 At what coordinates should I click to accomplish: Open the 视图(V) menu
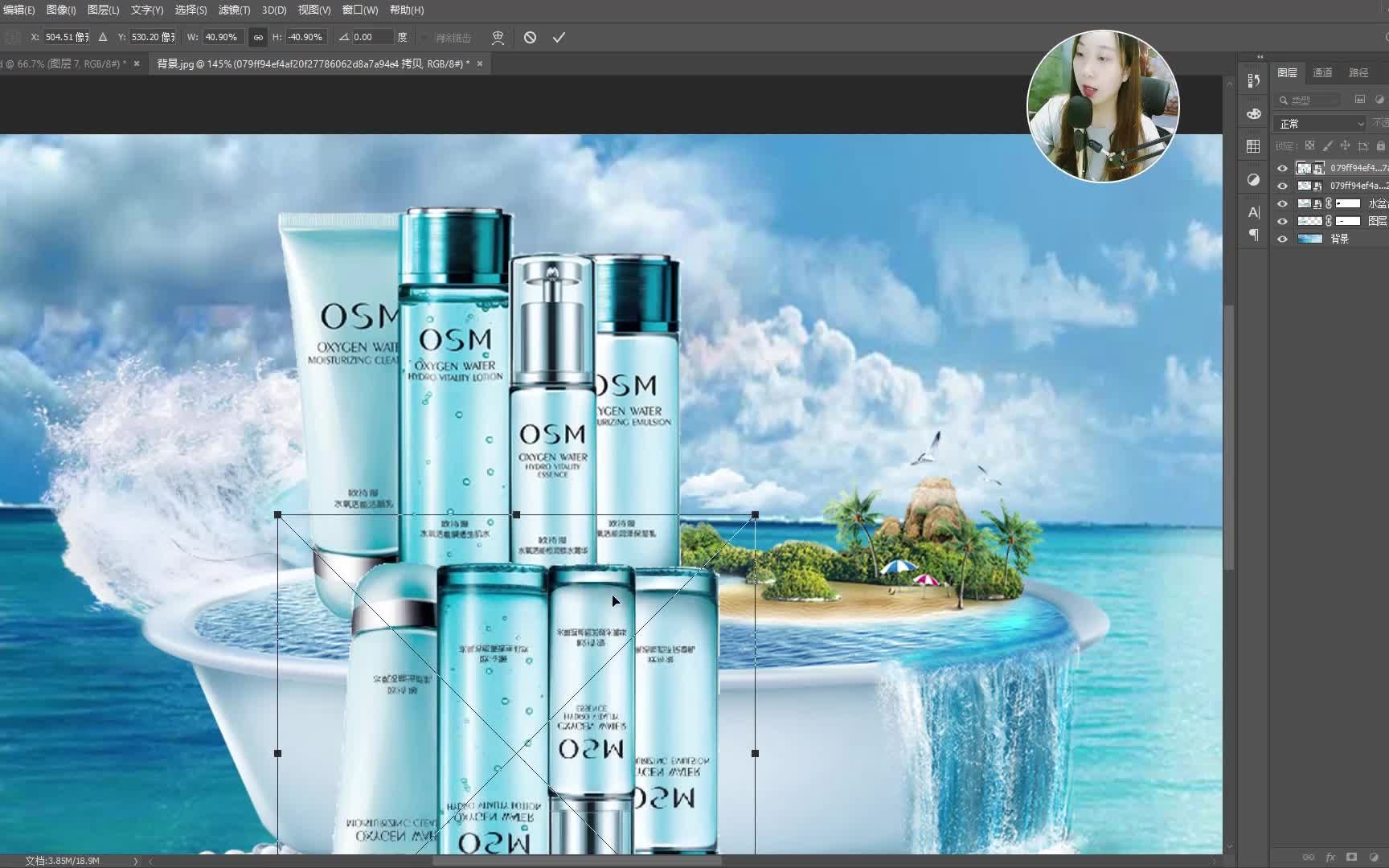[314, 10]
